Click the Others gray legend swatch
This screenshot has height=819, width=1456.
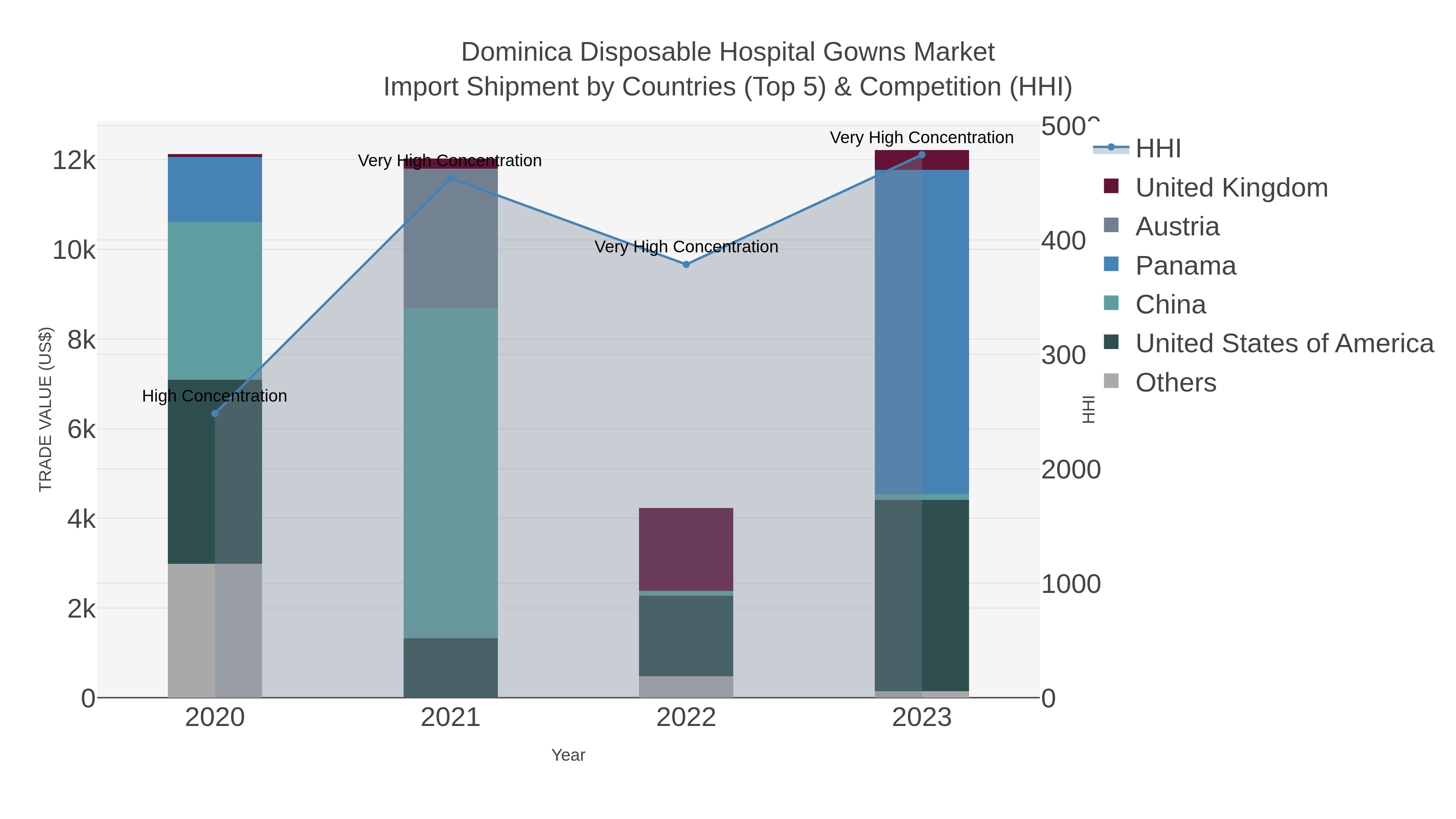point(1111,381)
